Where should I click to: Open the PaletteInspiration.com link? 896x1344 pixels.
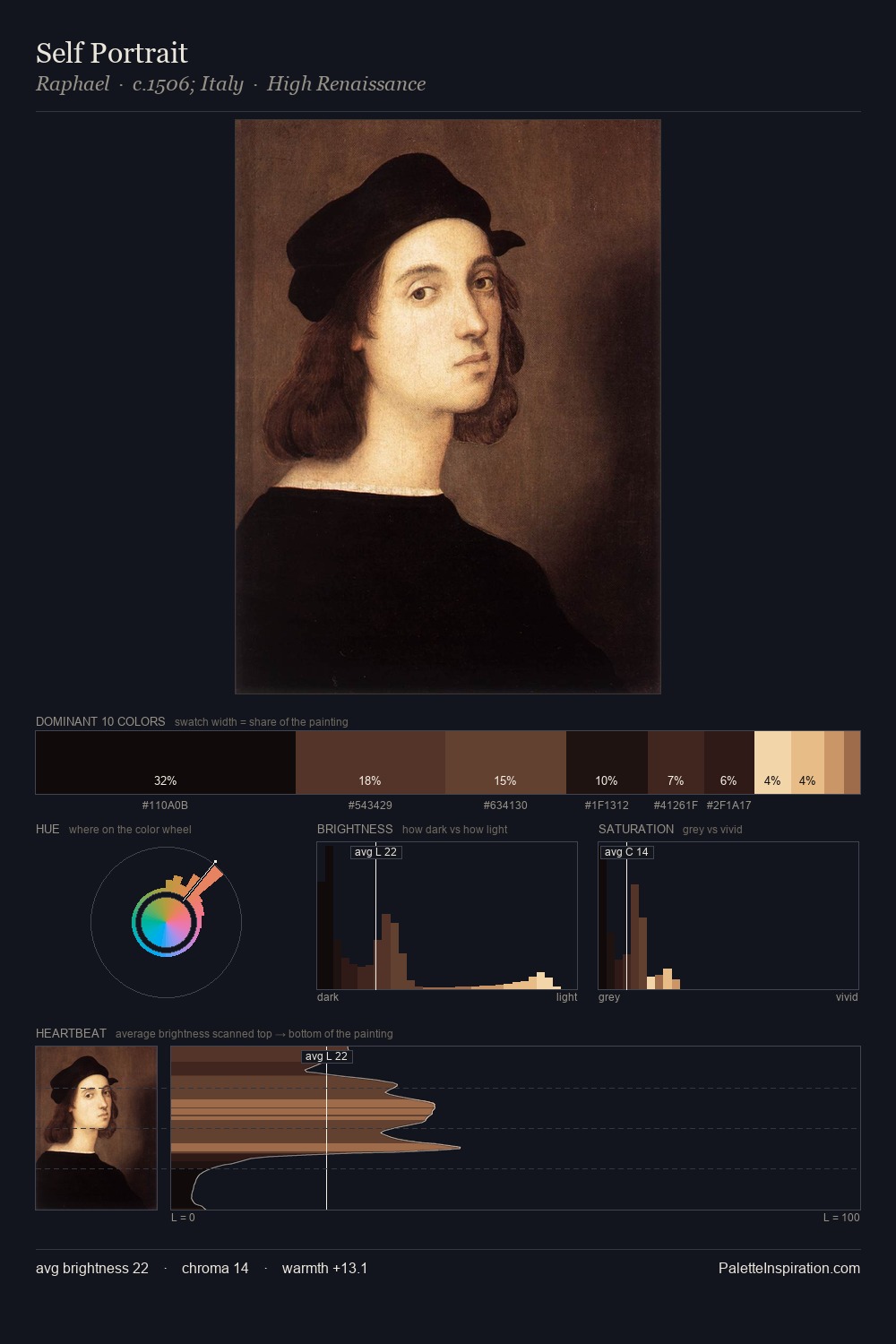789,1269
